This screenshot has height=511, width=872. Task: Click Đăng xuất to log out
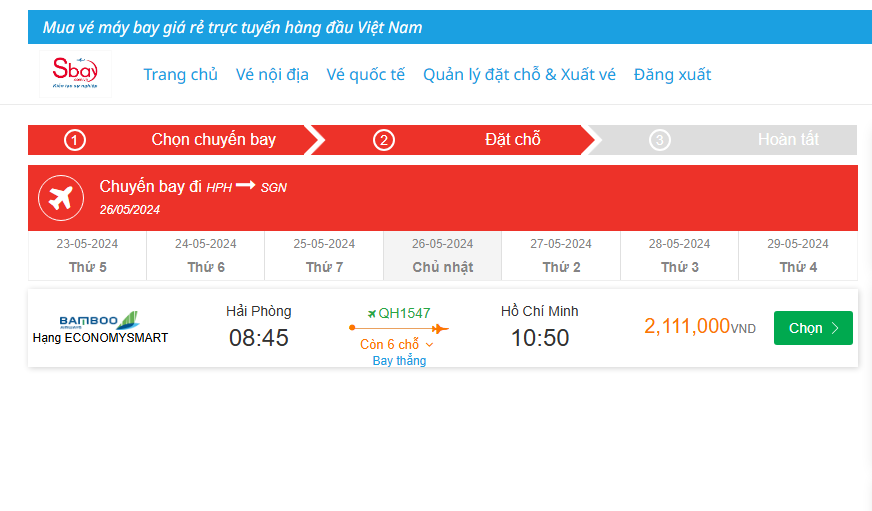(x=672, y=74)
